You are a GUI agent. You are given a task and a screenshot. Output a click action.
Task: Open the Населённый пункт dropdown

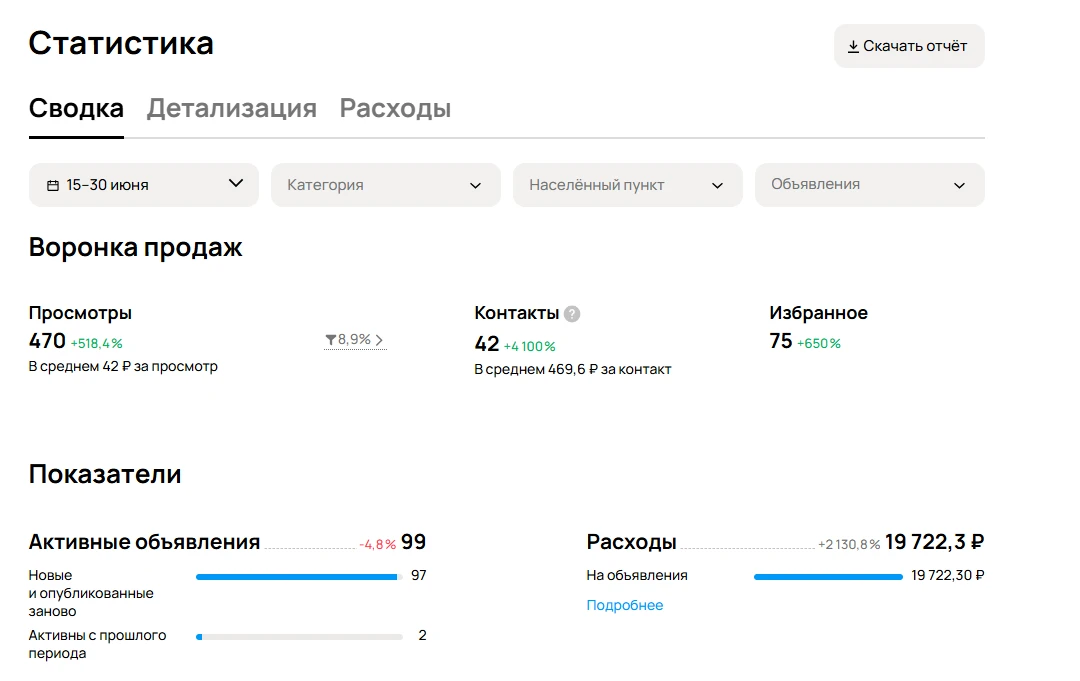[627, 185]
